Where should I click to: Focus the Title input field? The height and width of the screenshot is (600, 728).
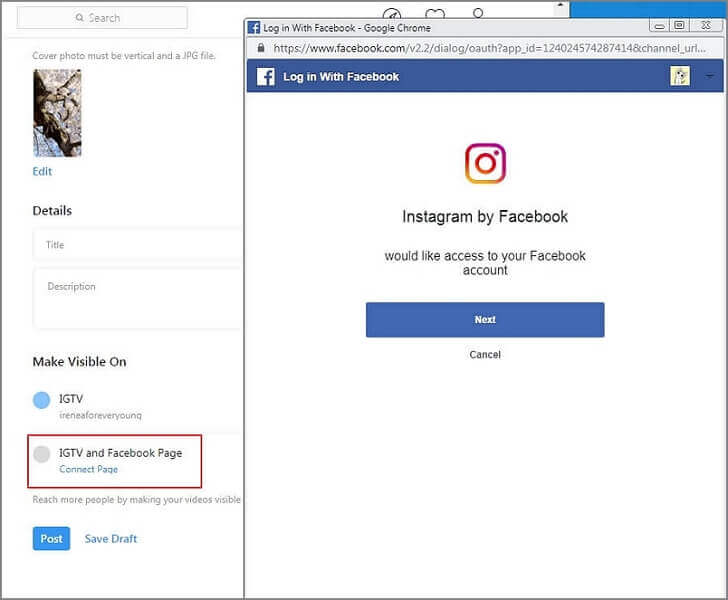tap(137, 245)
